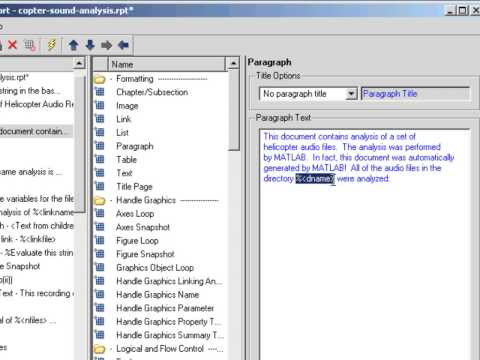Viewport: 480px width, 360px height.
Task: Collapse the Handle Graphics category
Action: (x=111, y=201)
